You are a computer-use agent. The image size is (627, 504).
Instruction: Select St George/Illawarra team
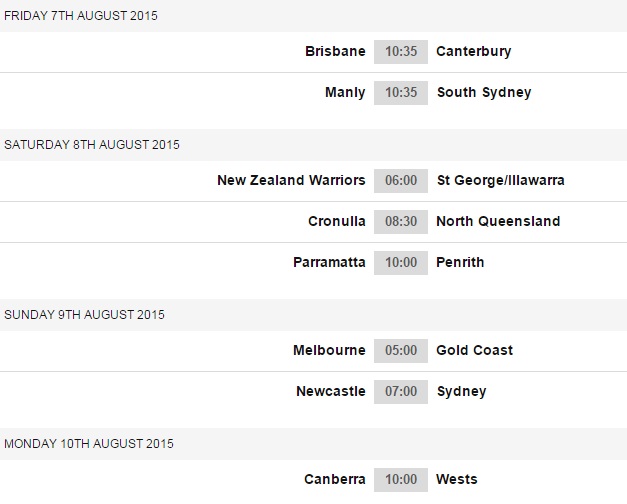point(500,180)
